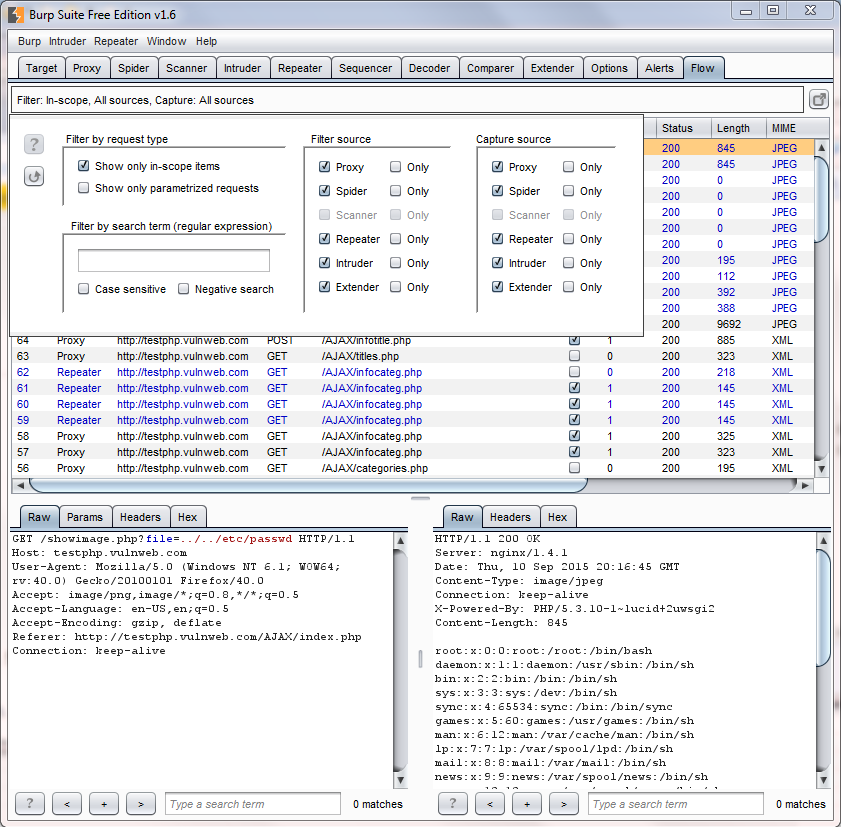Sort table by MIME column header

[797, 128]
